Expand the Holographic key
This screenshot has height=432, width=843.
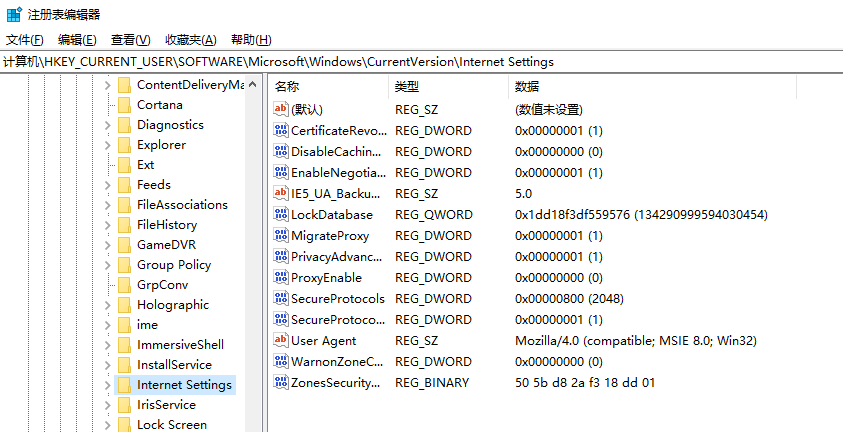click(108, 305)
